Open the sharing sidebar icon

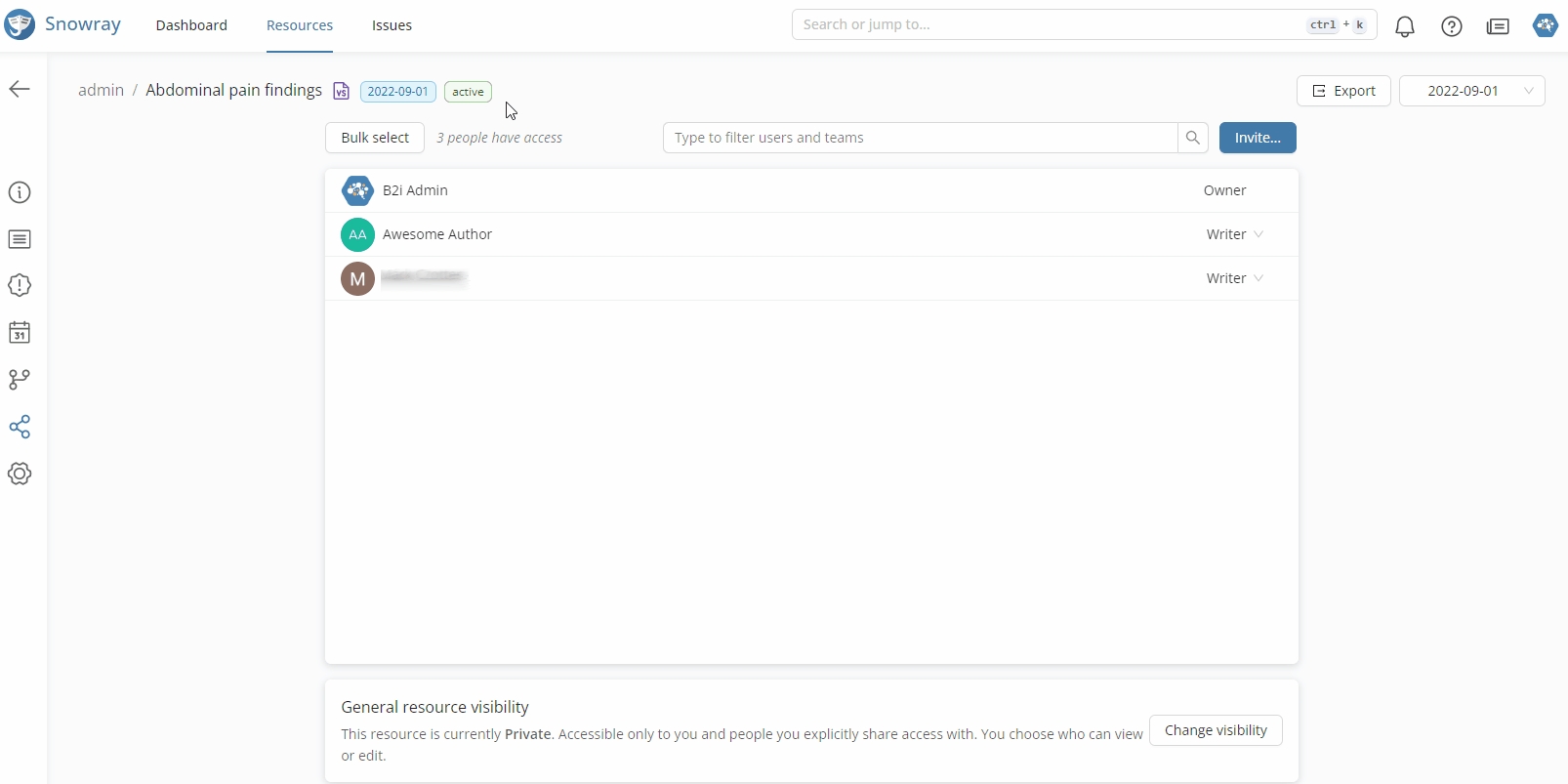[x=20, y=427]
